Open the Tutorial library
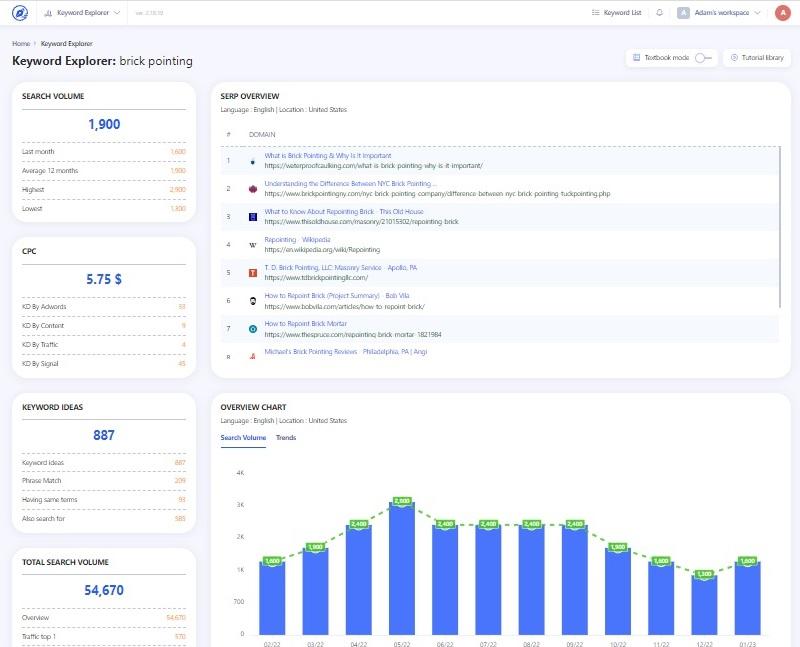 coord(757,58)
